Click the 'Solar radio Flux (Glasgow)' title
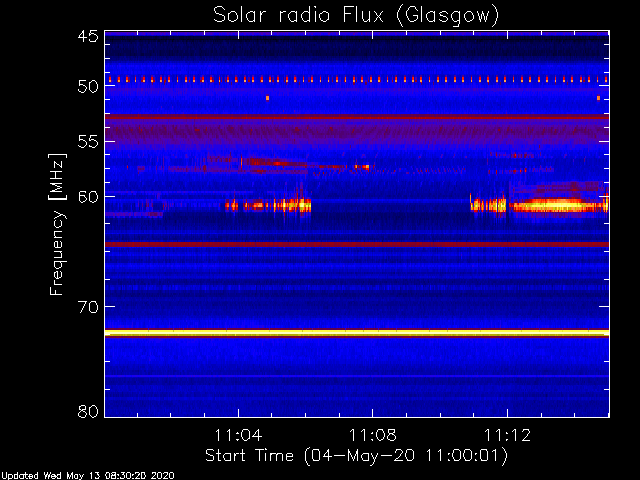The image size is (640, 480). tap(356, 16)
